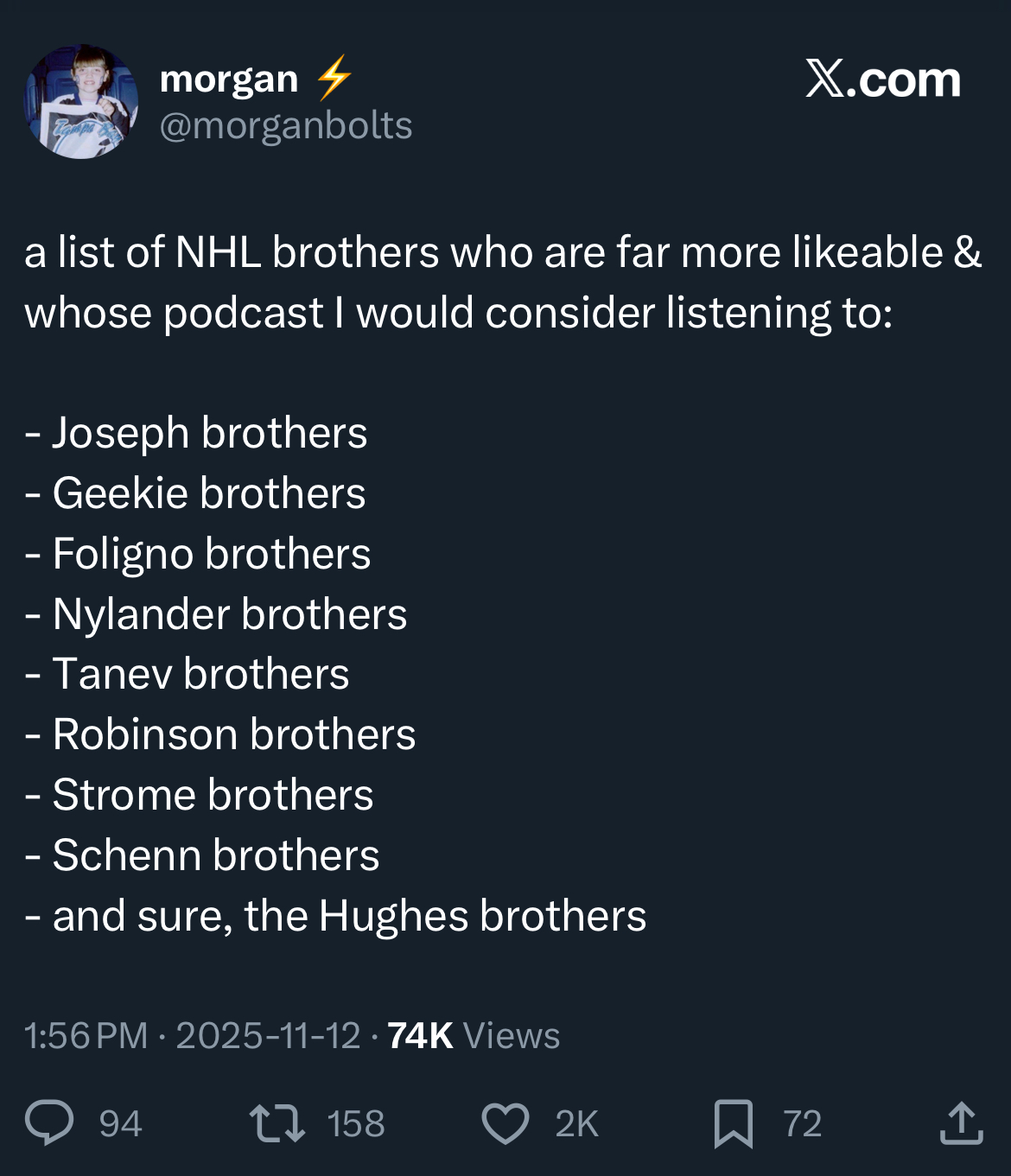Click the lightning bolt emoji beside morgan

[334, 78]
